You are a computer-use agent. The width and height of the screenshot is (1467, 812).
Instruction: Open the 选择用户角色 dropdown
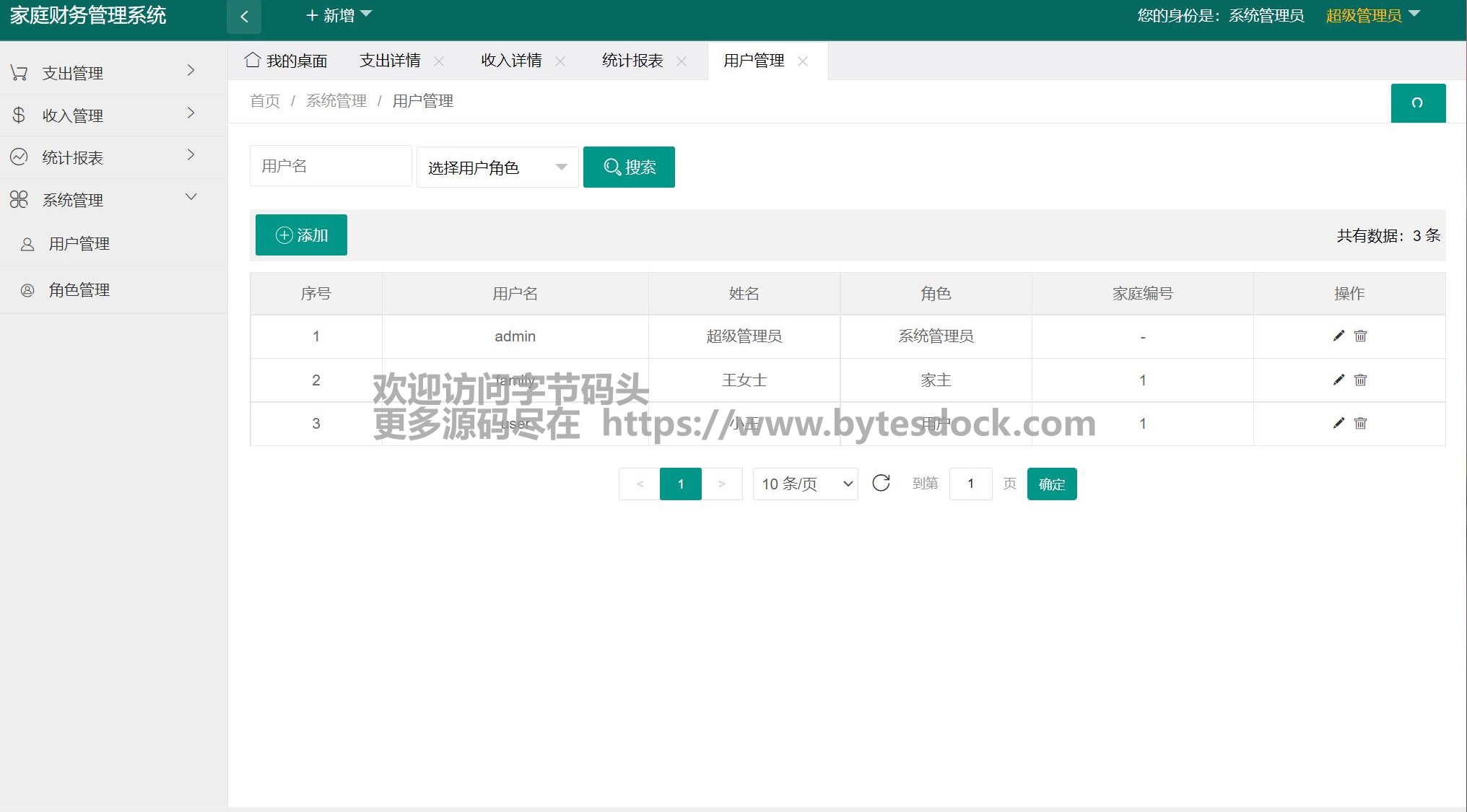[x=497, y=167]
